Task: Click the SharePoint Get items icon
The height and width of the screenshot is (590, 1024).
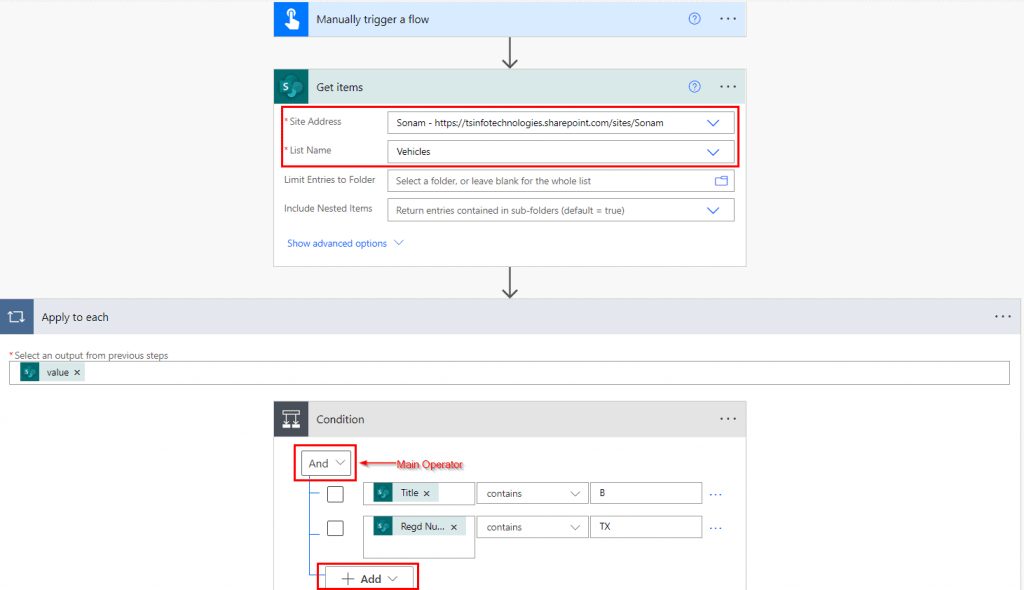Action: pyautogui.click(x=291, y=87)
